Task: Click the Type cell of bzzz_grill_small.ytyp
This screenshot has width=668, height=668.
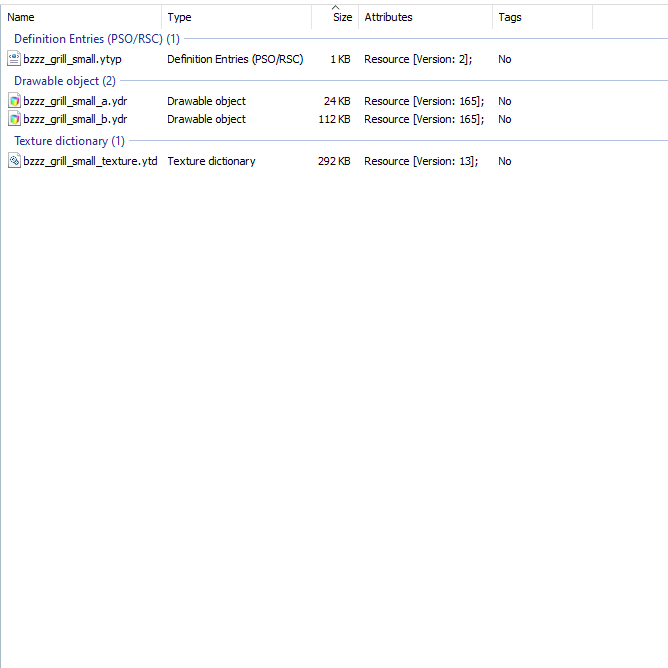Action: [x=235, y=59]
